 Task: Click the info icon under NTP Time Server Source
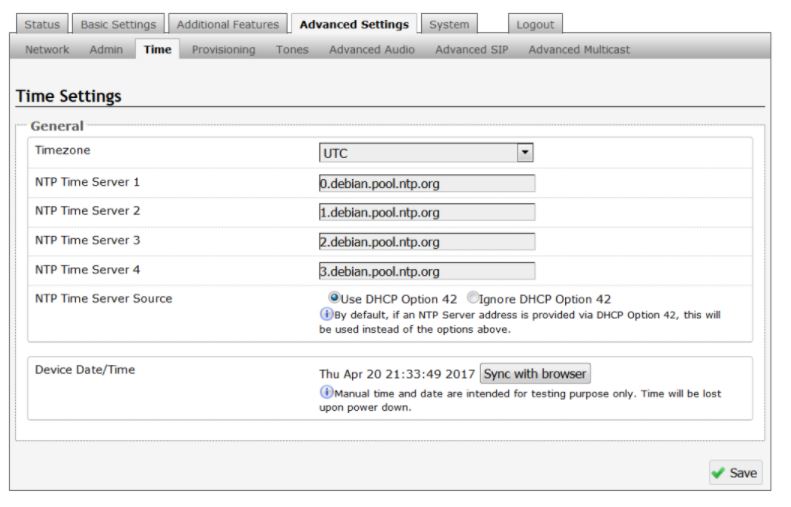(x=326, y=315)
